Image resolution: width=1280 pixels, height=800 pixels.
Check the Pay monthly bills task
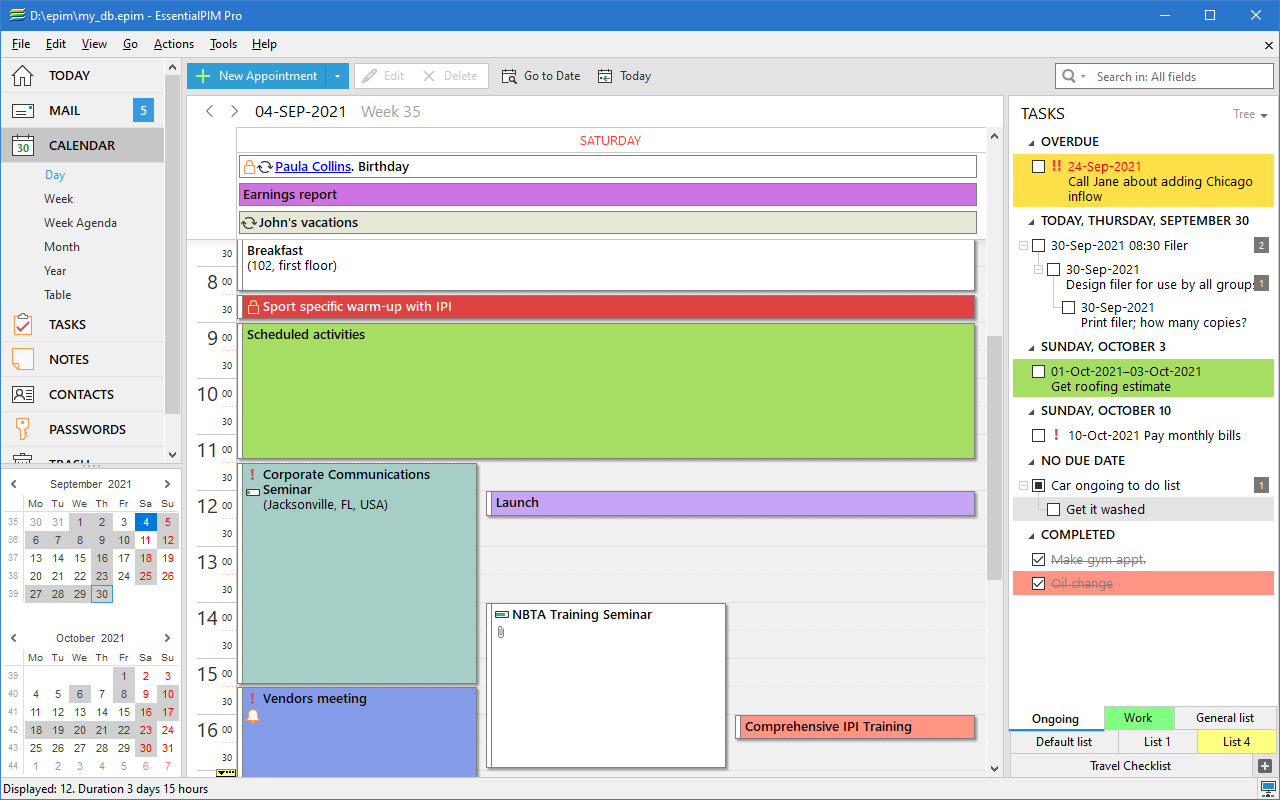point(1038,436)
